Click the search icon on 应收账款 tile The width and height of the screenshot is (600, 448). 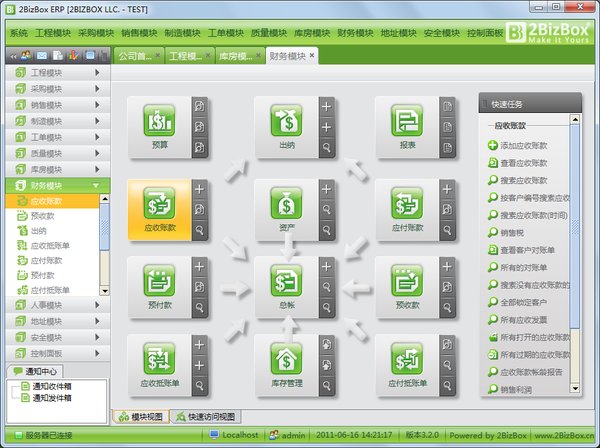click(x=199, y=230)
